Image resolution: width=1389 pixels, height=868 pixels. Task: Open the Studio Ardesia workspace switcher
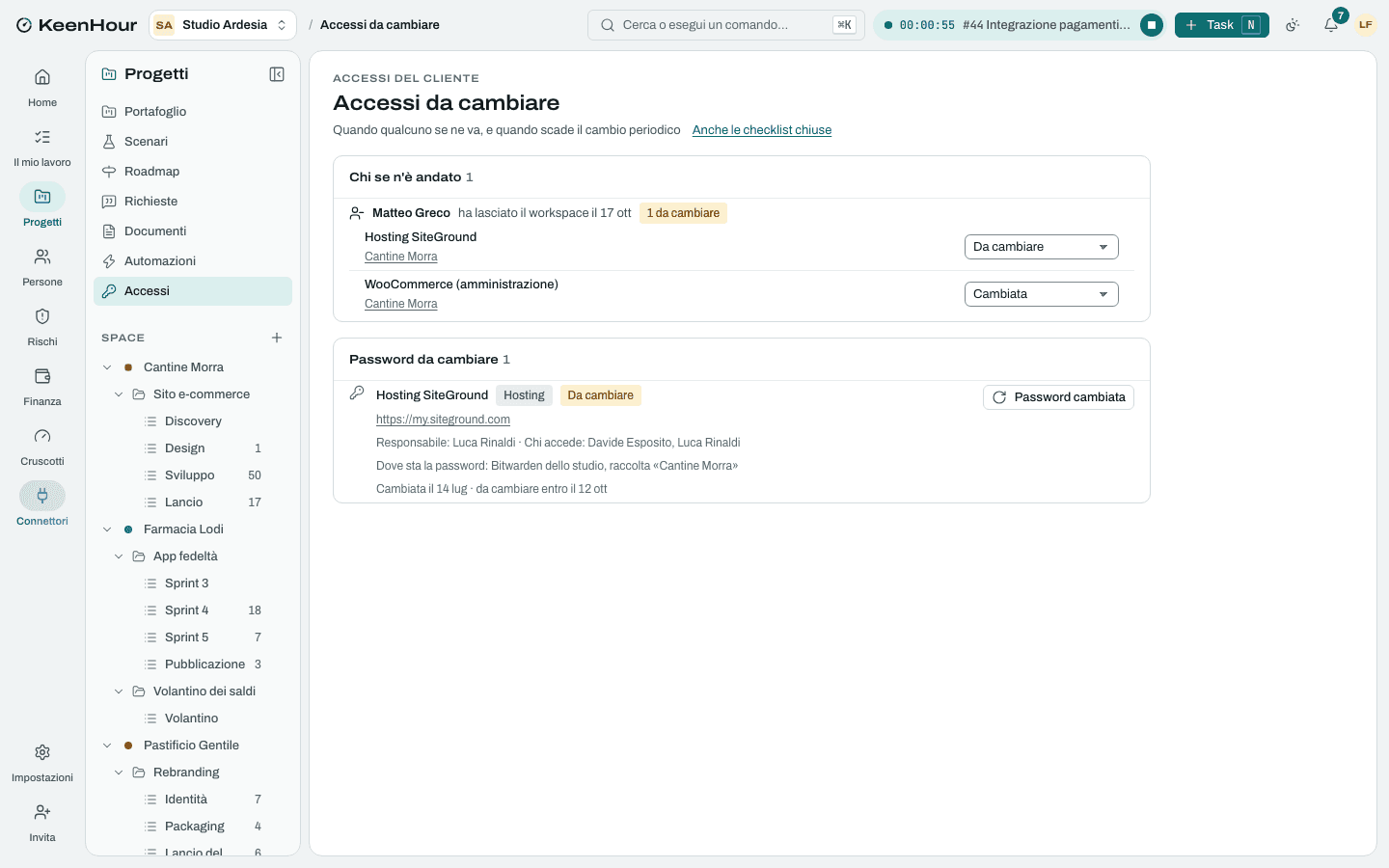pyautogui.click(x=223, y=25)
